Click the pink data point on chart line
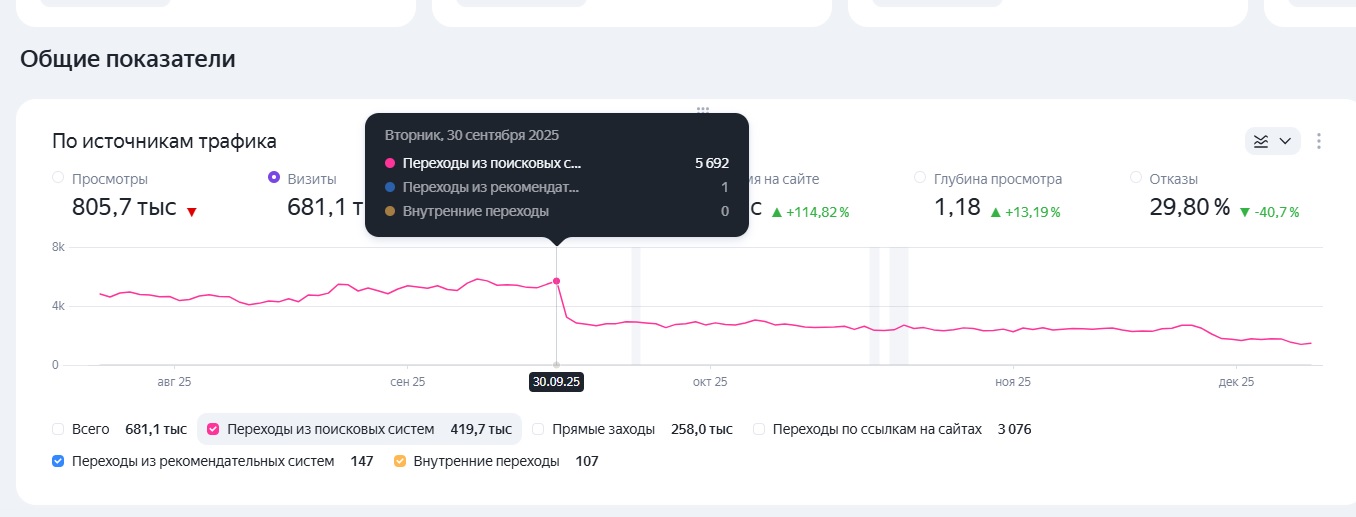Viewport: 1356px width, 517px height. [x=557, y=281]
